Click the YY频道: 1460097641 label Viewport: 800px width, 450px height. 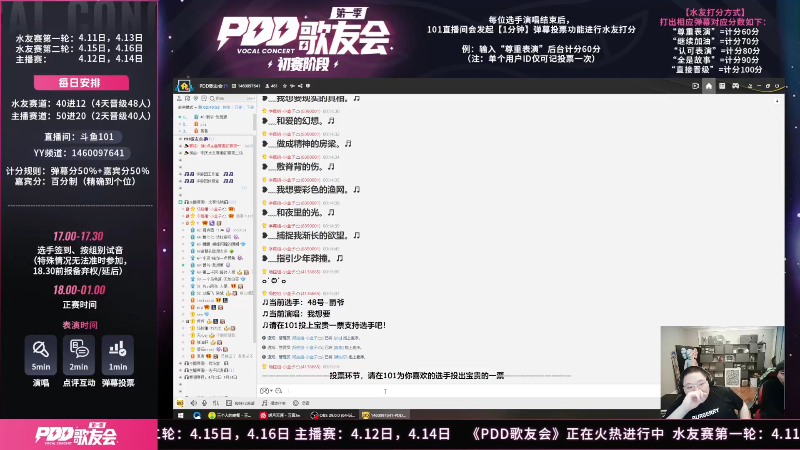coord(79,153)
